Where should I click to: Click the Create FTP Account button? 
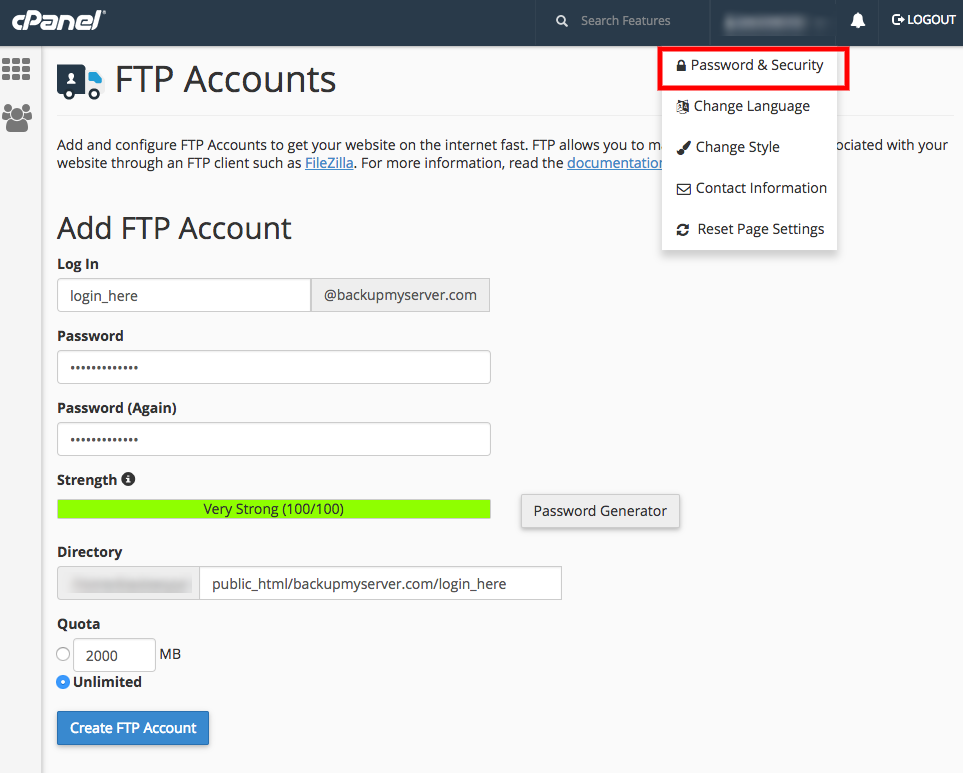132,728
